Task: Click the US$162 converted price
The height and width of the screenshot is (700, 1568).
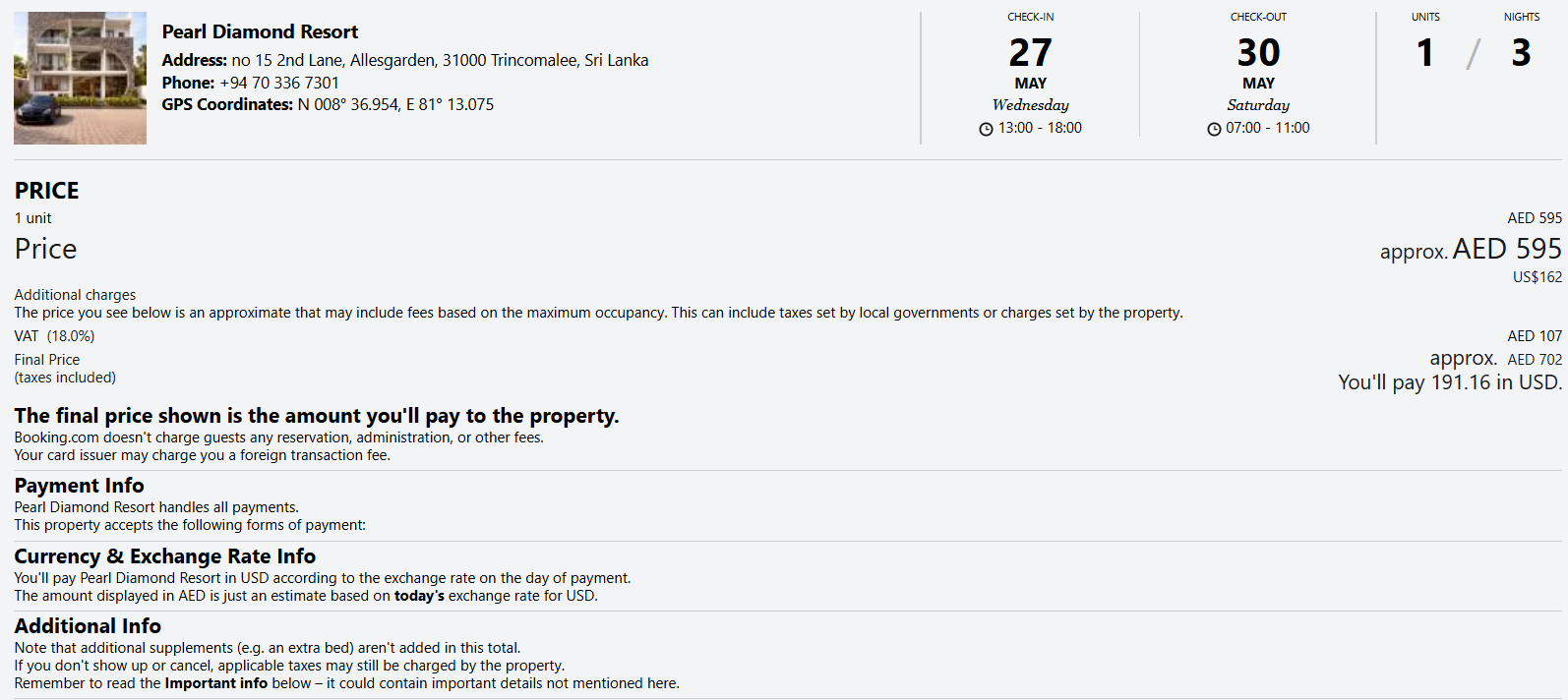Action: 1538,277
